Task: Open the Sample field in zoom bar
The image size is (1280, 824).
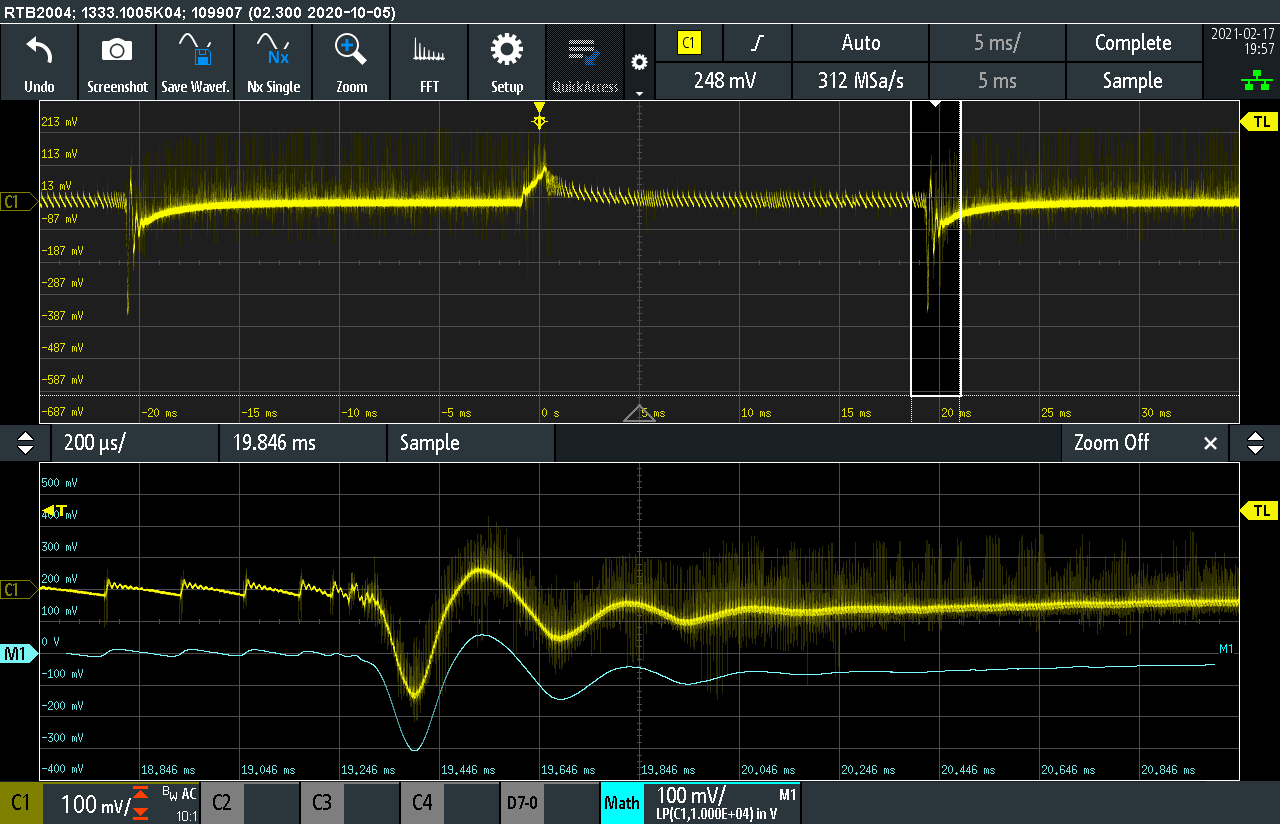Action: (x=471, y=443)
